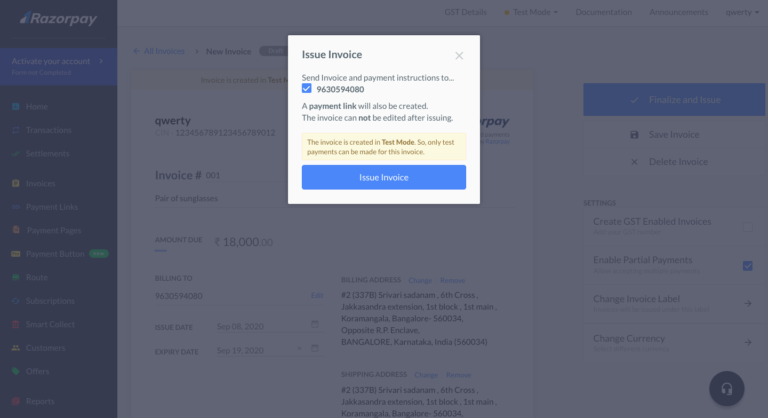The height and width of the screenshot is (418, 768).
Task: Click the issue date calendar icon
Action: [x=315, y=324]
